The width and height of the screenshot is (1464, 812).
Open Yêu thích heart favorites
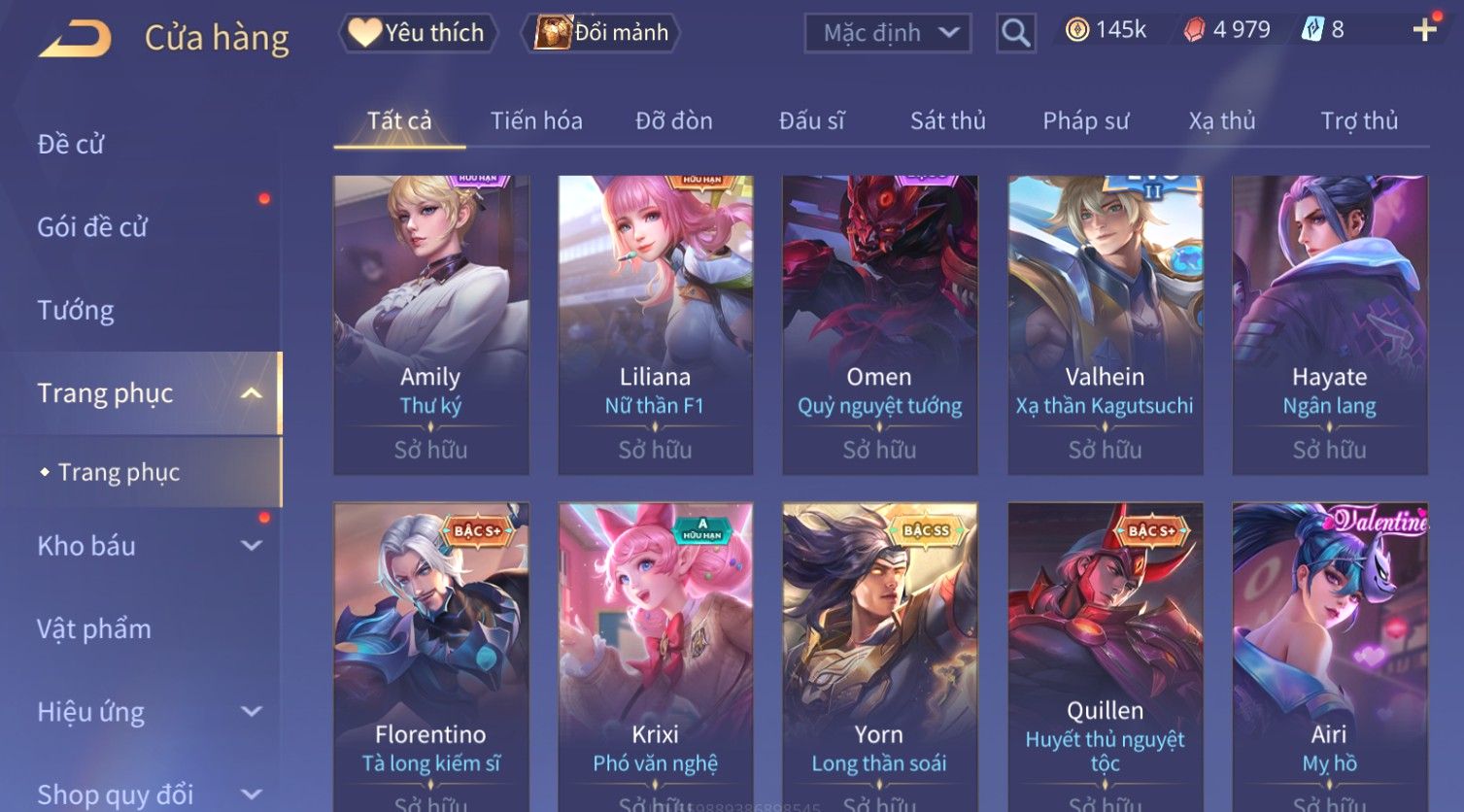418,33
